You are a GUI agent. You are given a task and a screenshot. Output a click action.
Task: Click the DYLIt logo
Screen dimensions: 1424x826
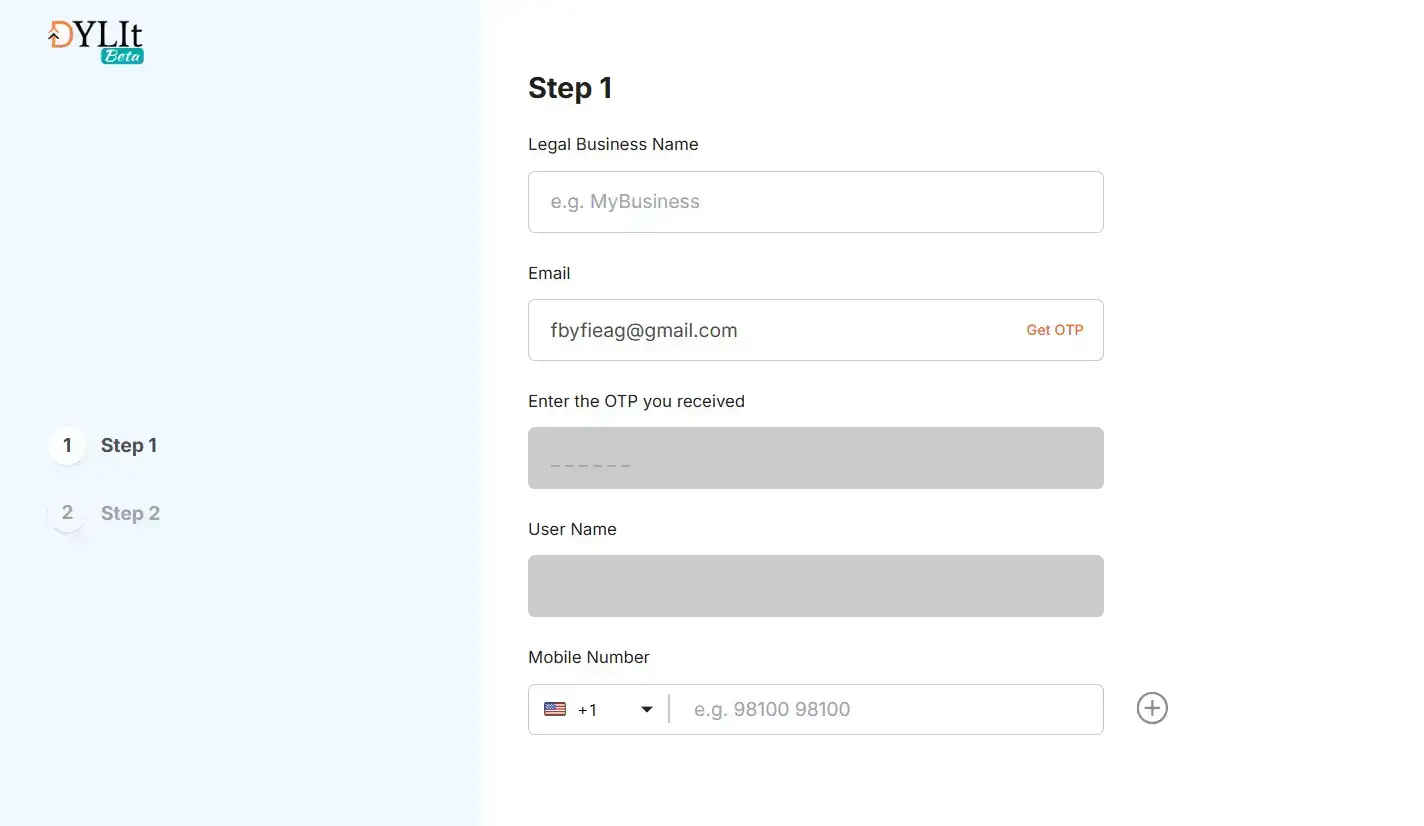pyautogui.click(x=90, y=36)
